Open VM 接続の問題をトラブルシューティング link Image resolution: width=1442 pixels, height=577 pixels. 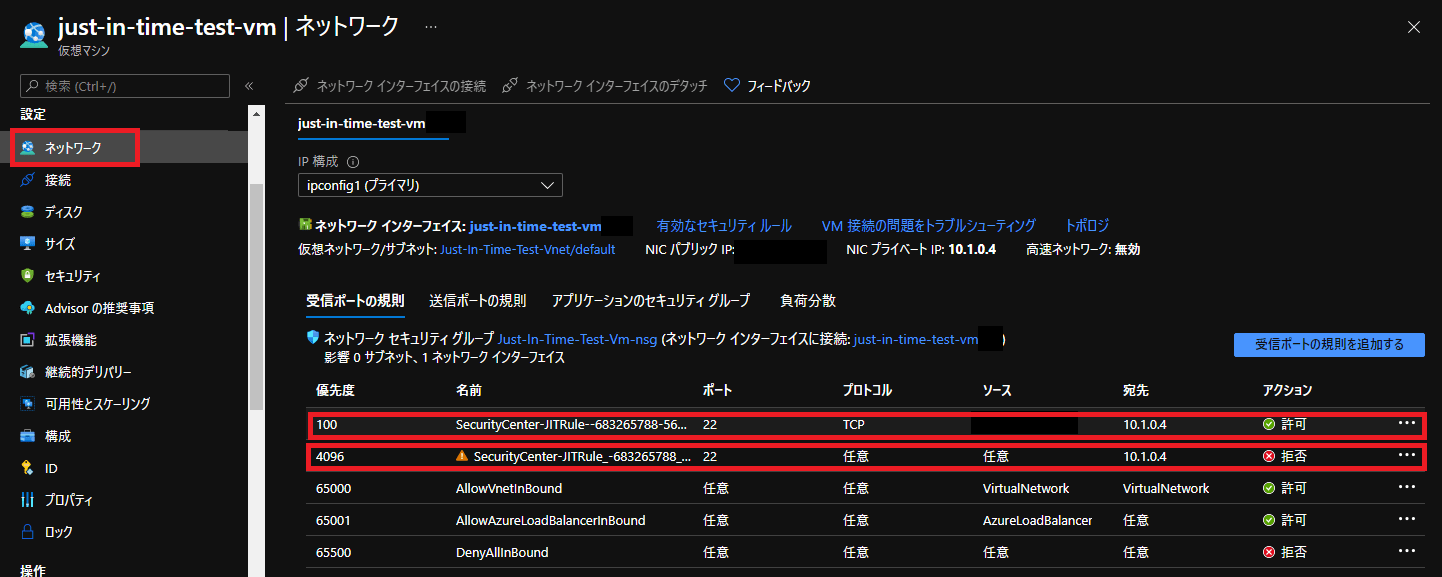click(x=929, y=226)
